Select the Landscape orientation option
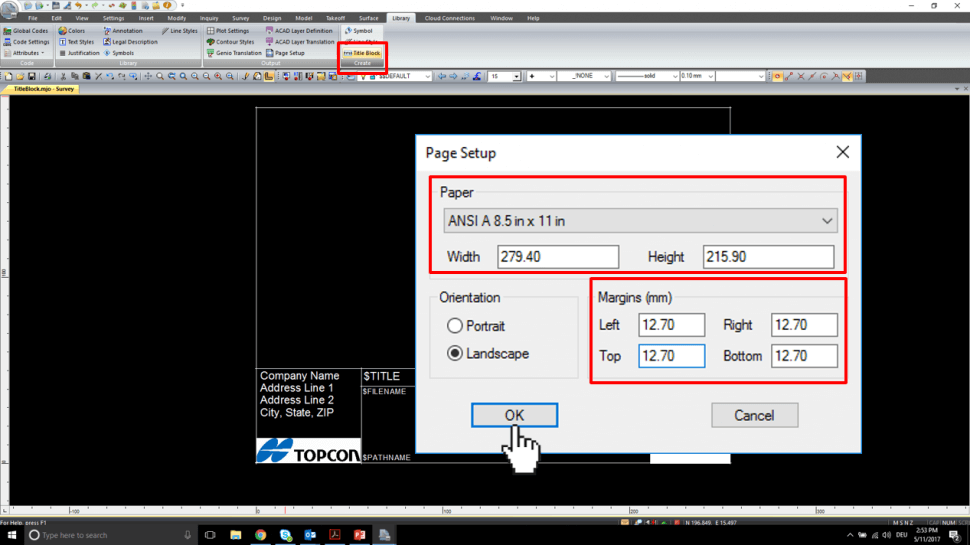Image resolution: width=970 pixels, height=545 pixels. 455,353
